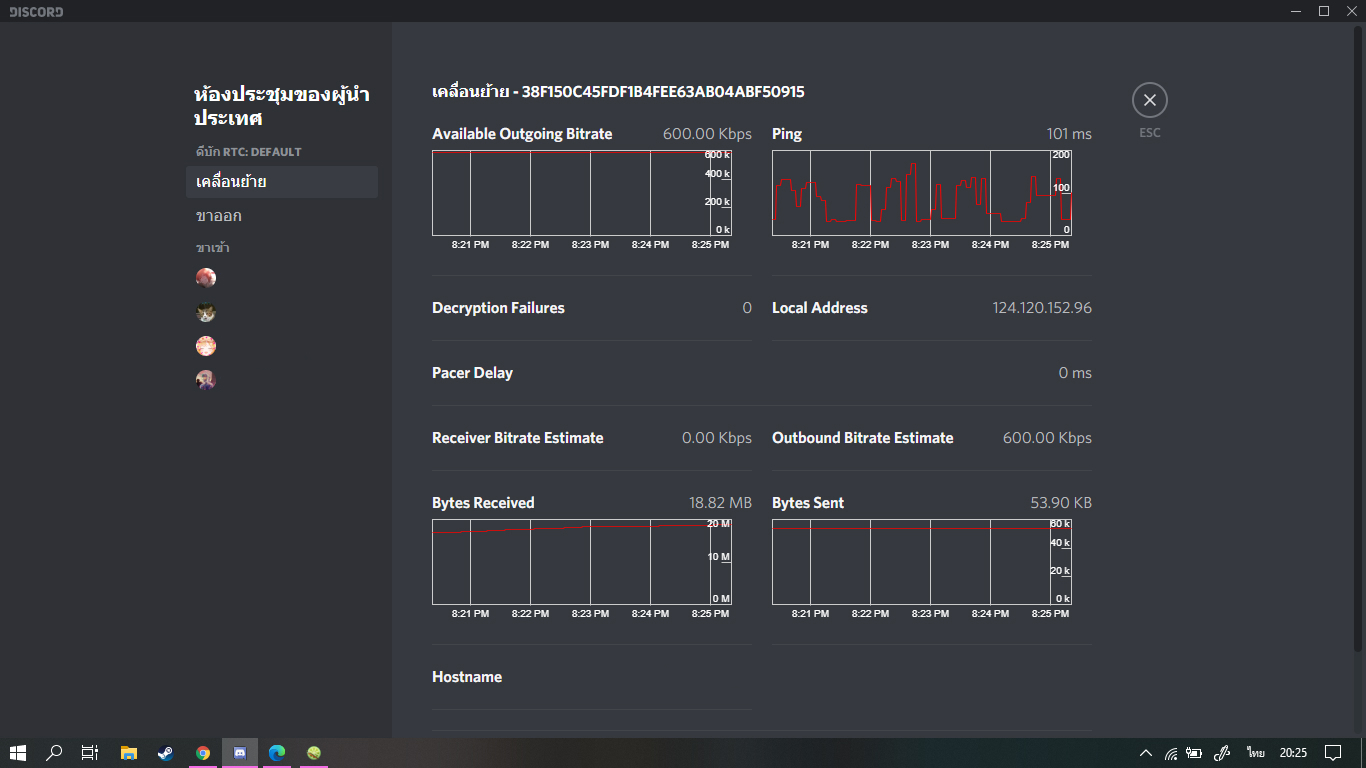
Task: Open Windows search from the taskbar
Action: [55, 753]
